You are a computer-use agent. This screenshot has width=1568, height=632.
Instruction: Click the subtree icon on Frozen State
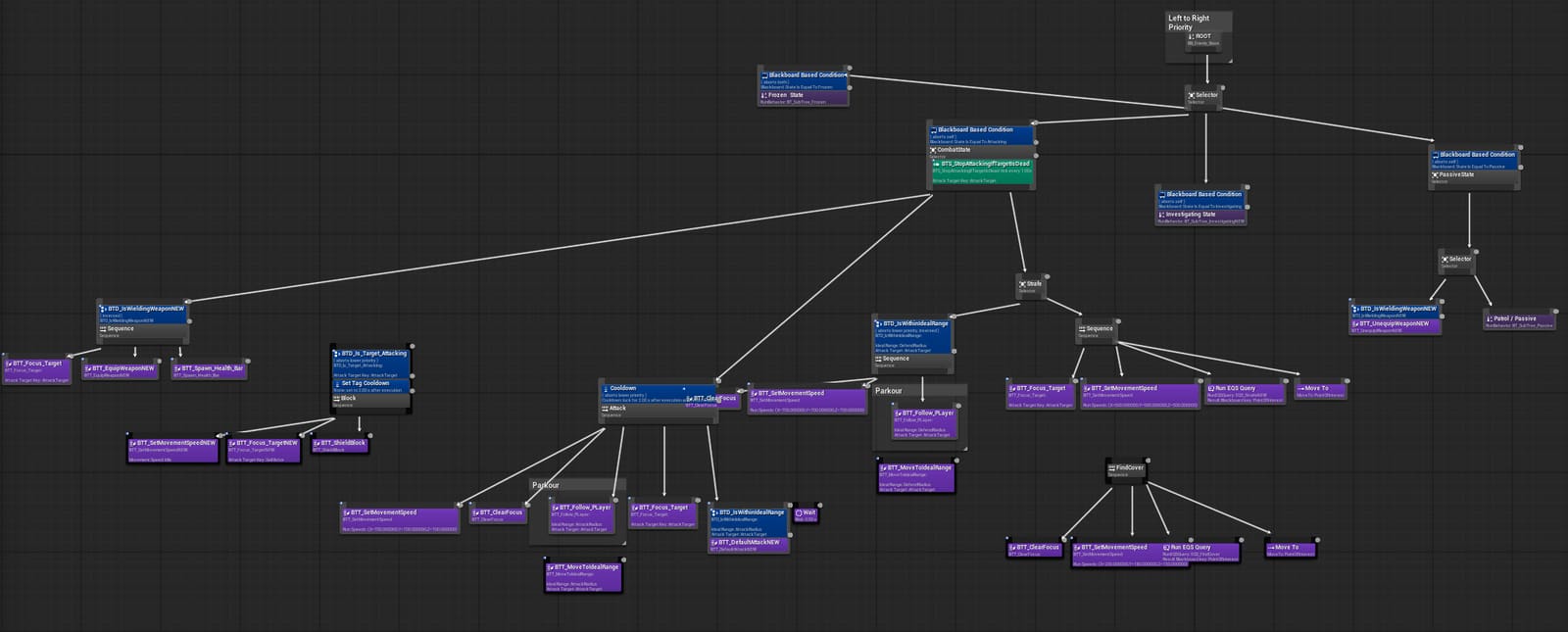(x=764, y=95)
